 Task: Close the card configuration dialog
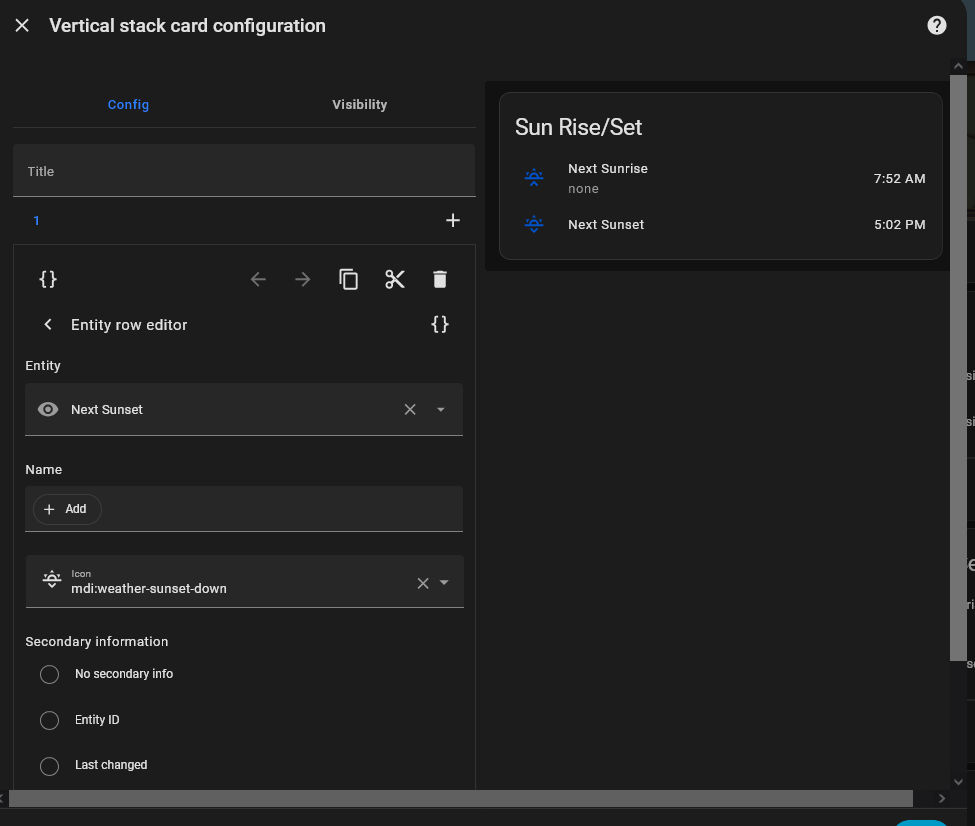point(22,26)
